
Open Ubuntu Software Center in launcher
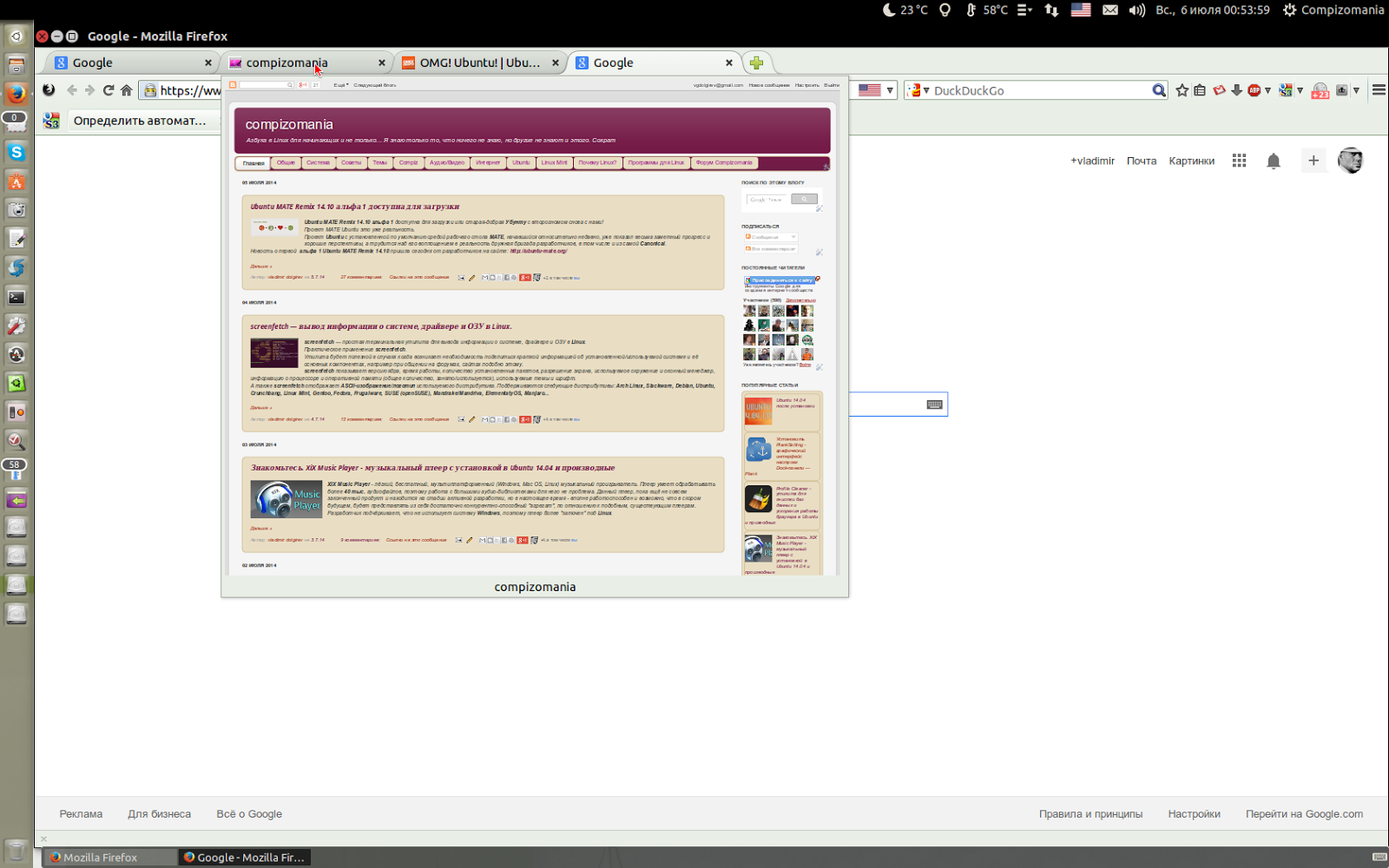click(16, 181)
